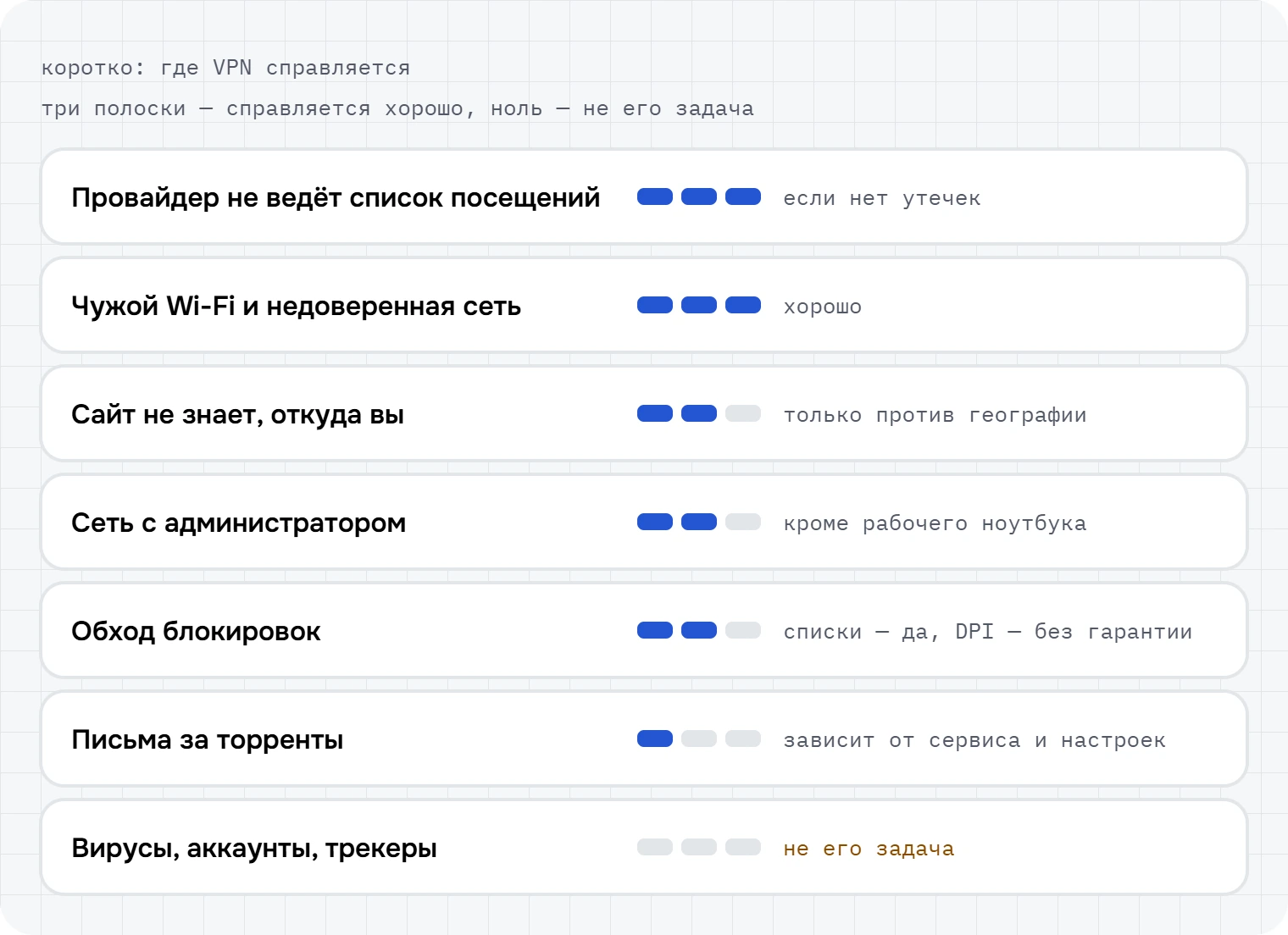Select 'Письма за торренты' title
This screenshot has height=935, width=1288.
click(208, 739)
